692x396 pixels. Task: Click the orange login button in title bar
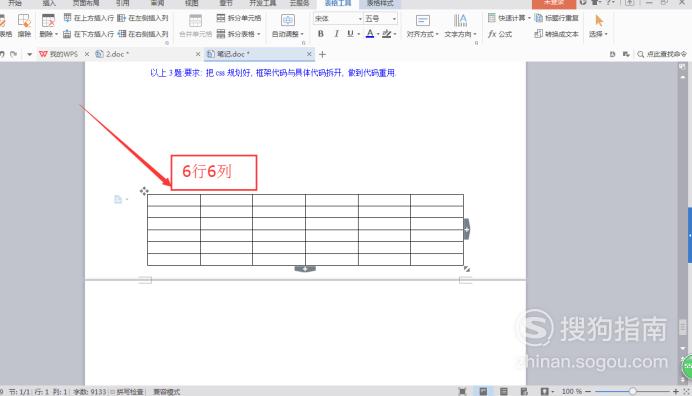click(x=554, y=4)
